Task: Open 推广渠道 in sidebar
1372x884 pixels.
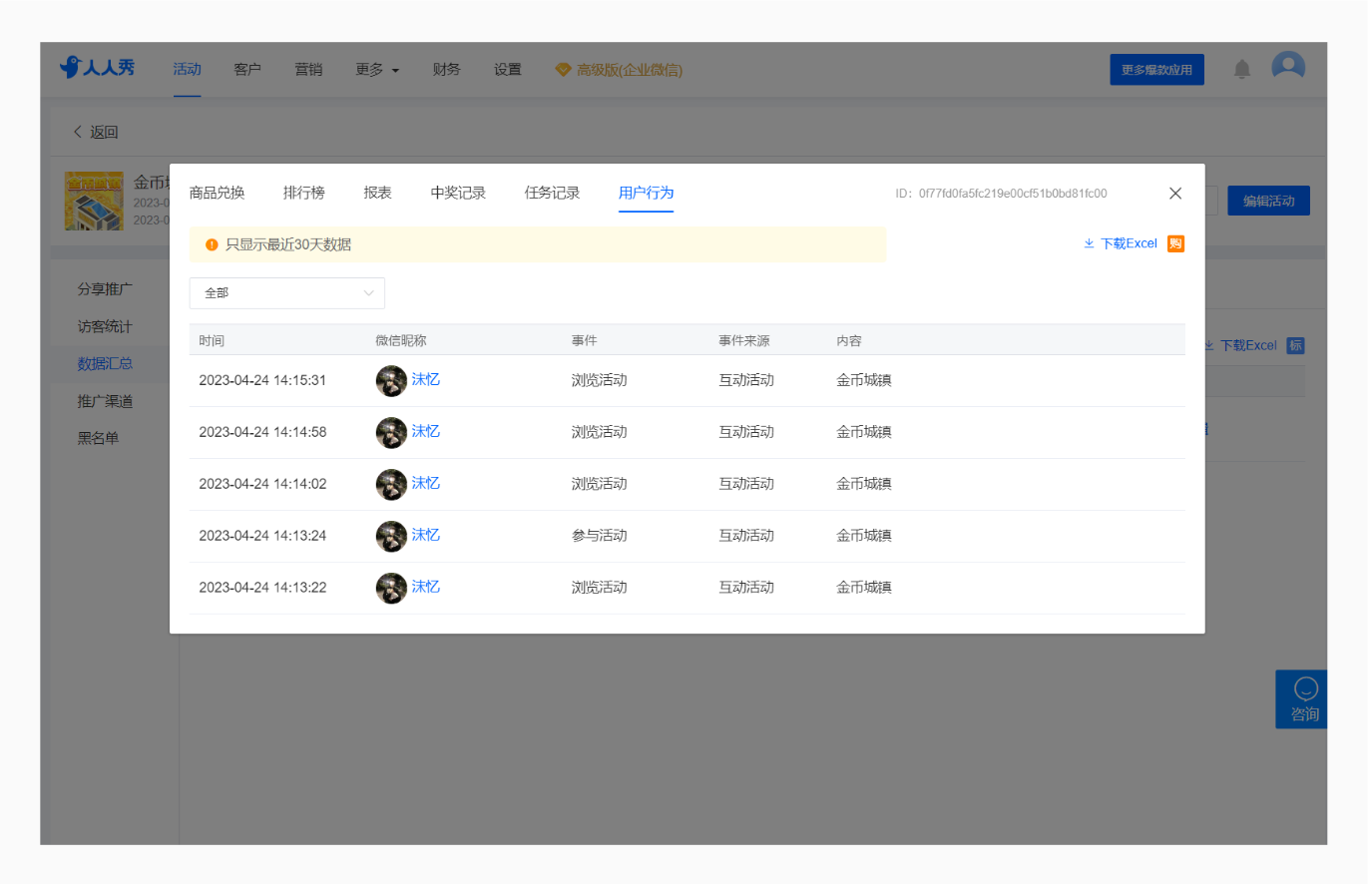Action: tap(105, 401)
